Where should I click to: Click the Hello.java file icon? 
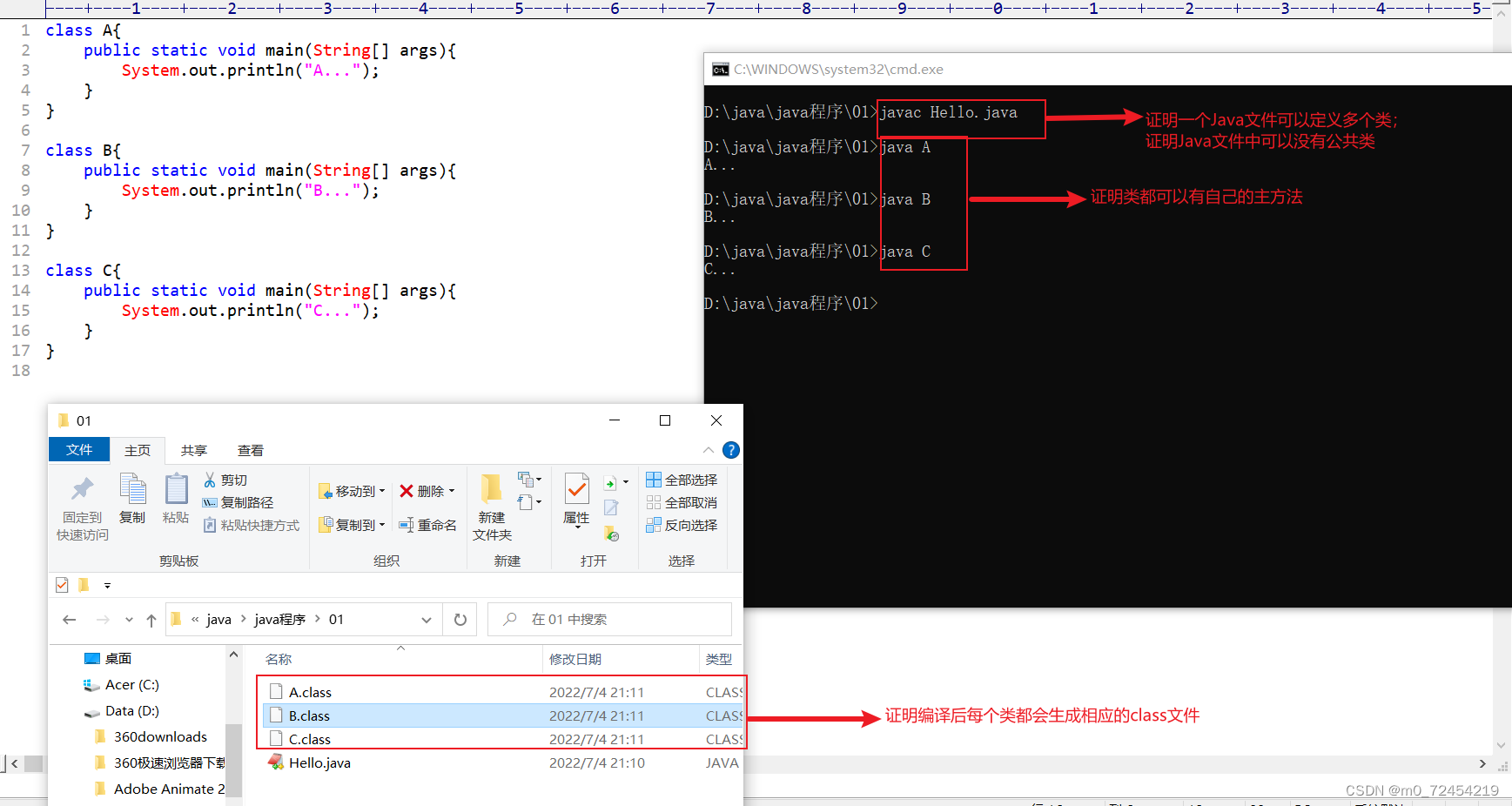click(276, 762)
